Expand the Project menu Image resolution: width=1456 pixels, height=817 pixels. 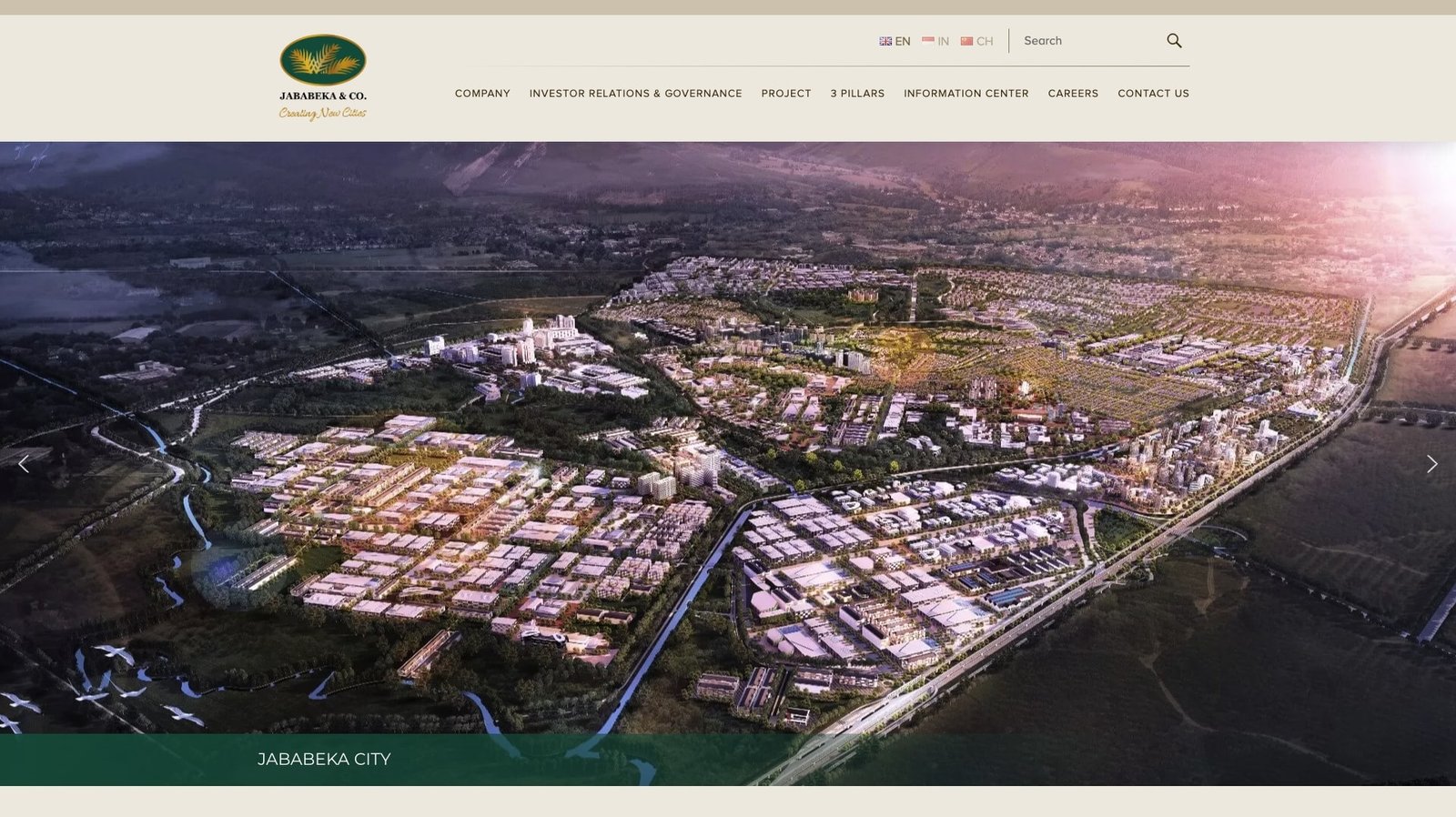coord(785,94)
